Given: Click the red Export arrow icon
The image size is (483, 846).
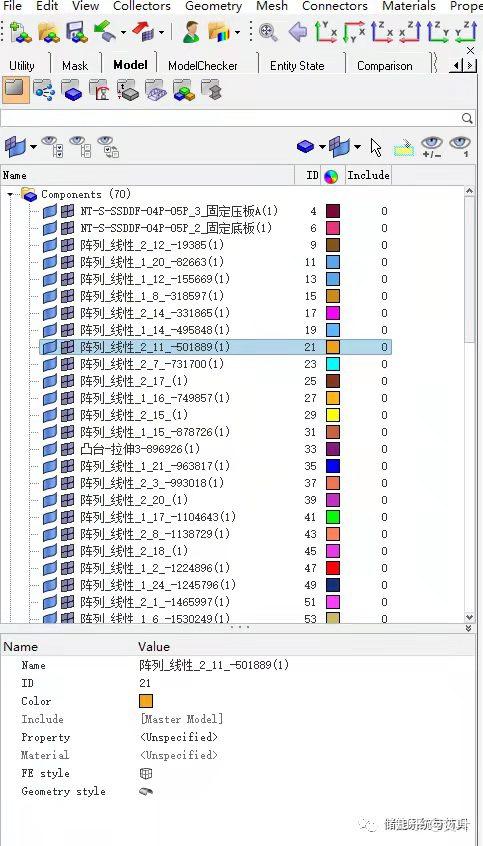Looking at the screenshot, I should pos(143,31).
